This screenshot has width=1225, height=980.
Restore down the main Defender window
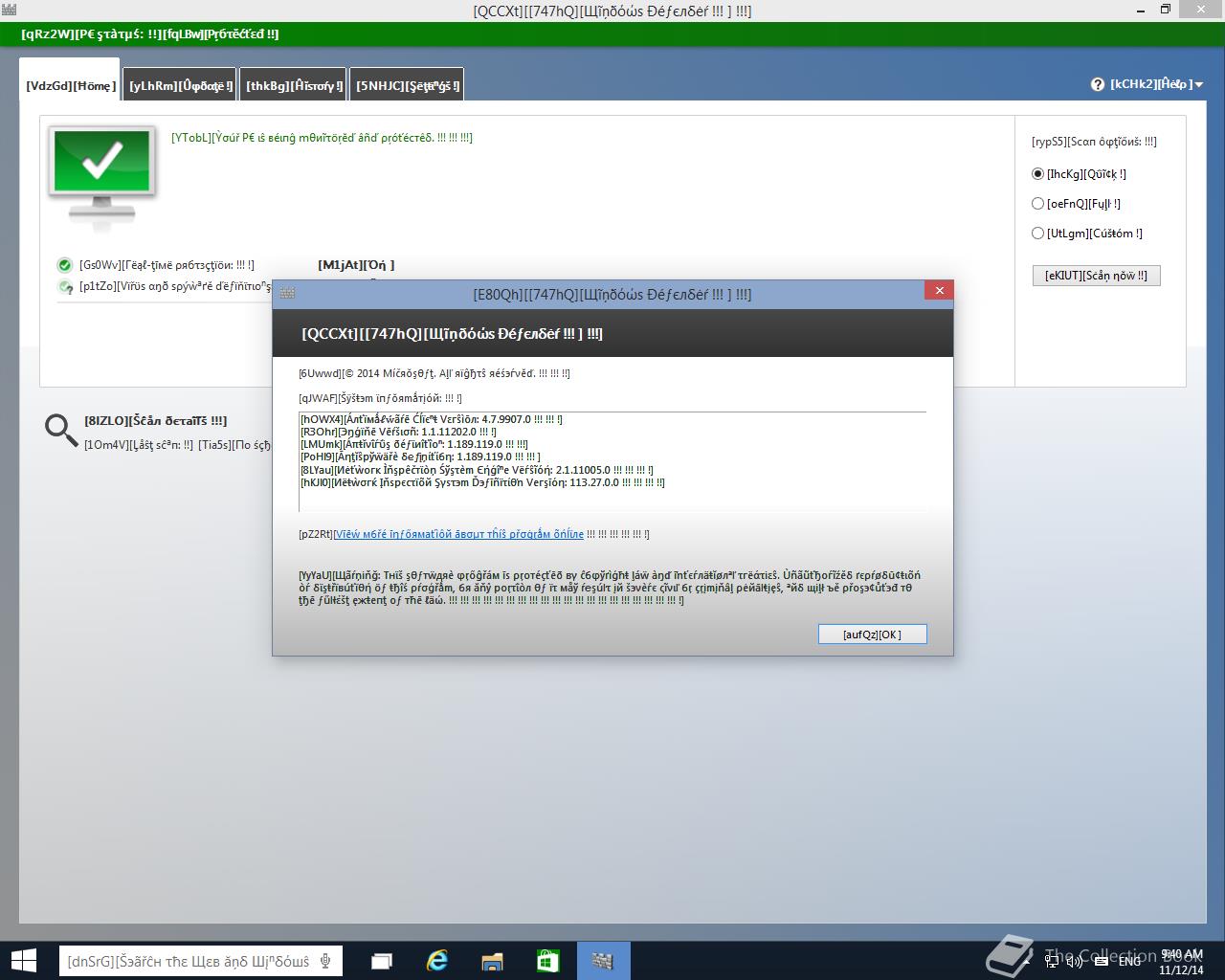tap(1166, 10)
